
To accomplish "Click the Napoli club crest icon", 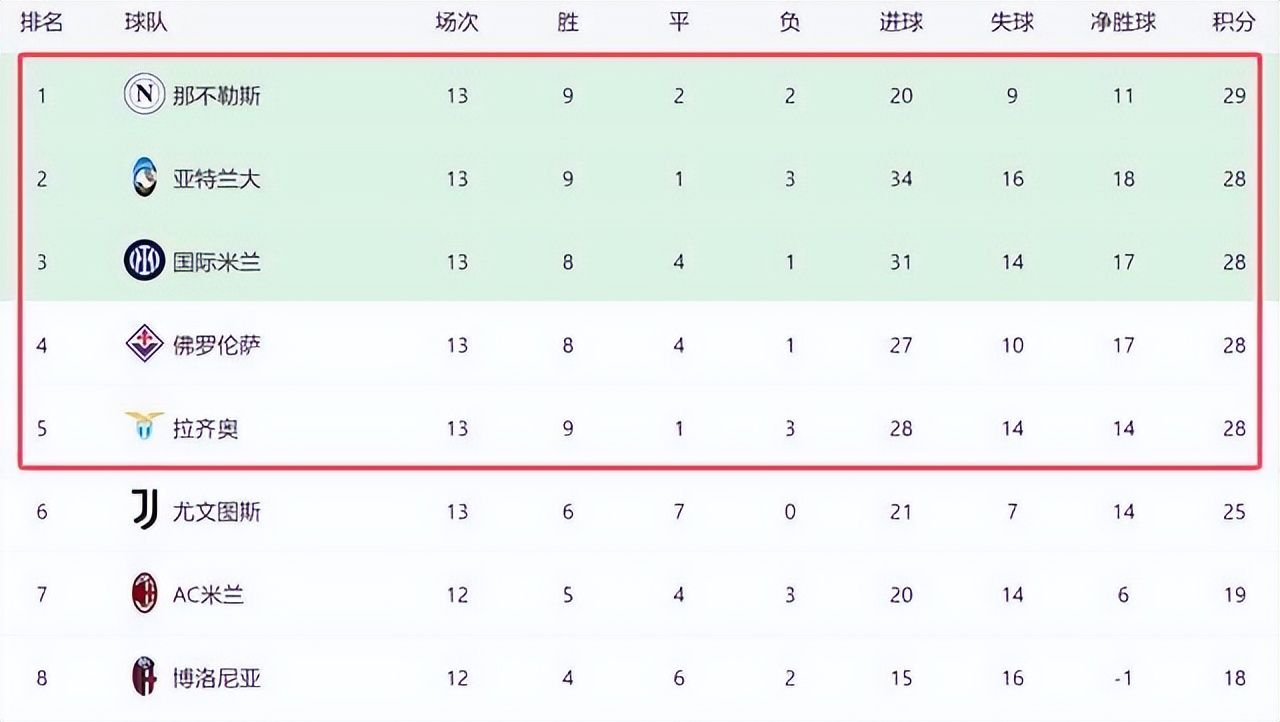I will tap(144, 96).
